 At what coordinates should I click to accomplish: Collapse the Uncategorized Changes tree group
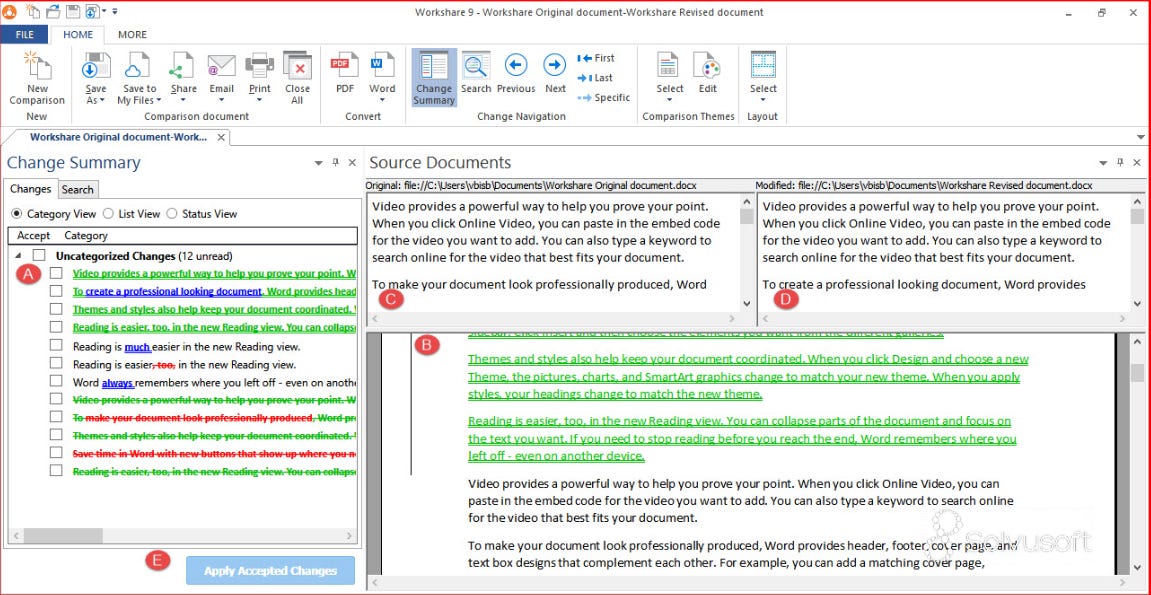pyautogui.click(x=18, y=256)
